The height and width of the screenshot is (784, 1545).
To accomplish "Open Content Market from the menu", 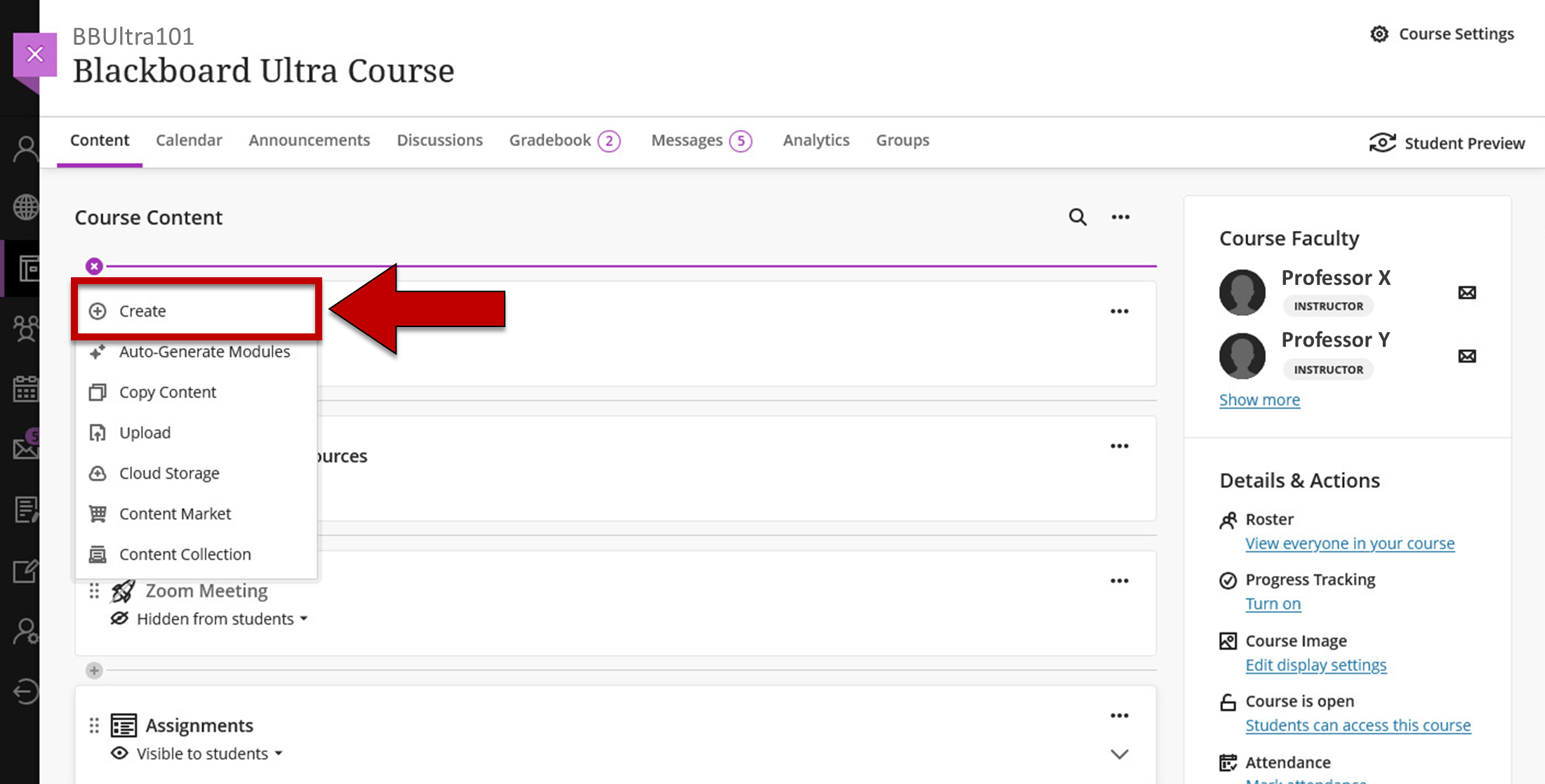I will 197,514.
